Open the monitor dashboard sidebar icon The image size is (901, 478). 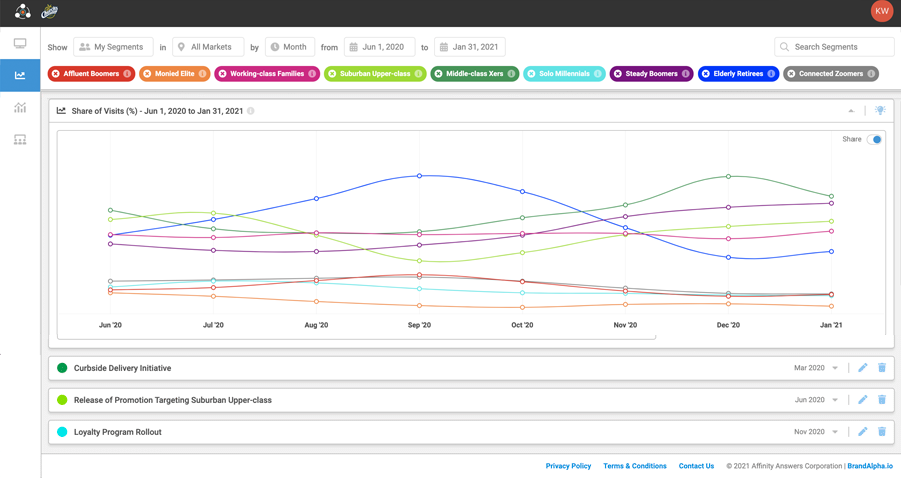point(20,43)
